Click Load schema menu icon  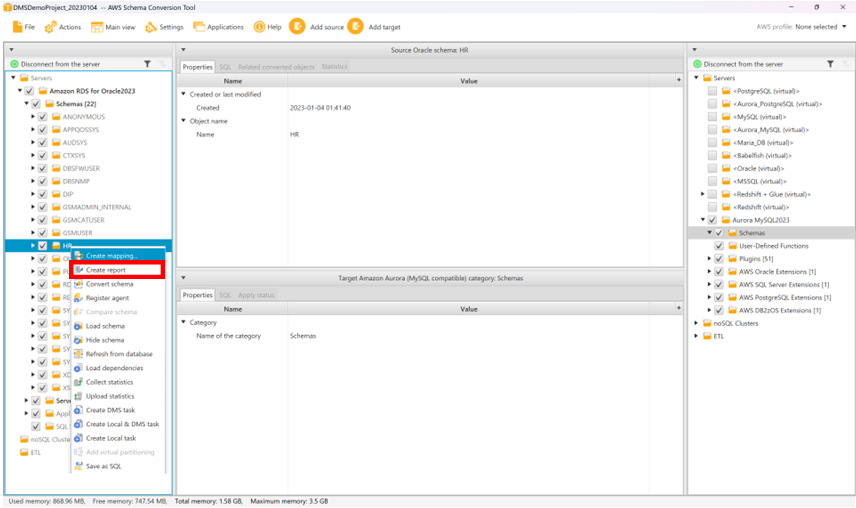coord(78,326)
